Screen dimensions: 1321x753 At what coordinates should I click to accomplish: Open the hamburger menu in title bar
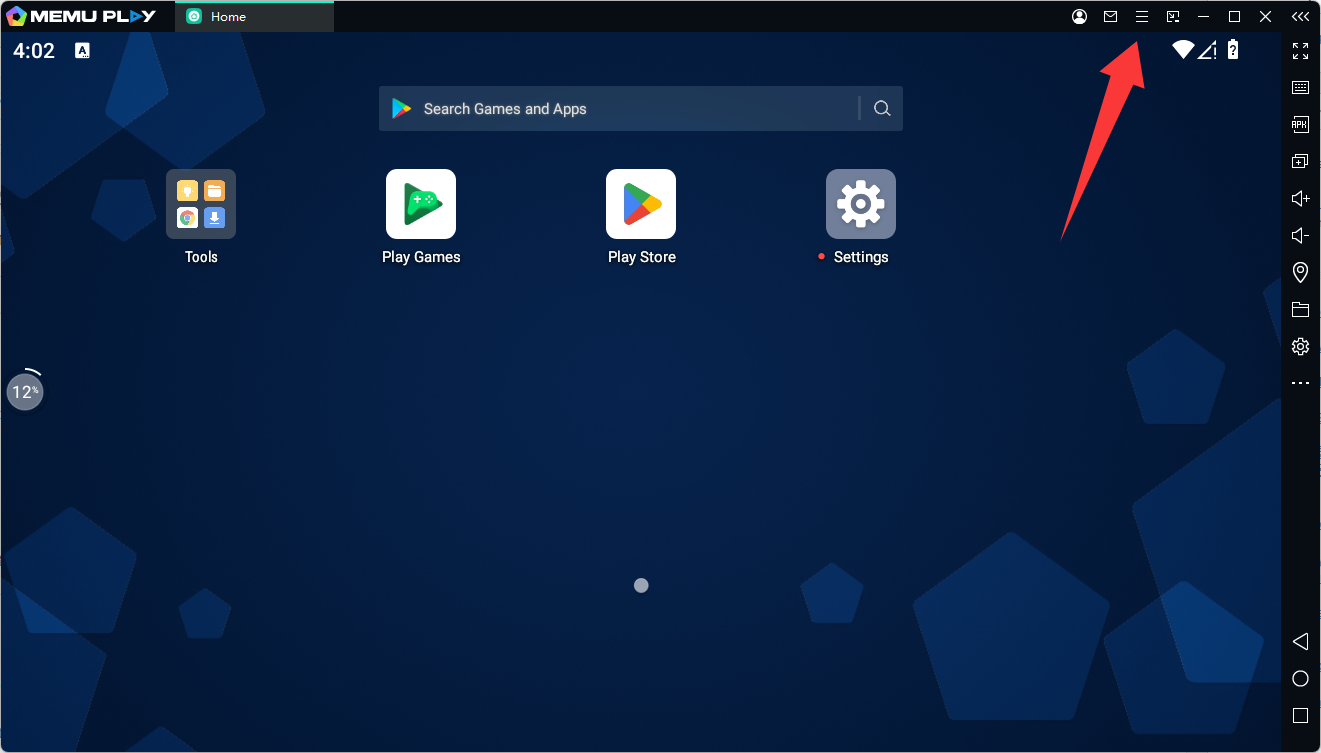(1141, 17)
